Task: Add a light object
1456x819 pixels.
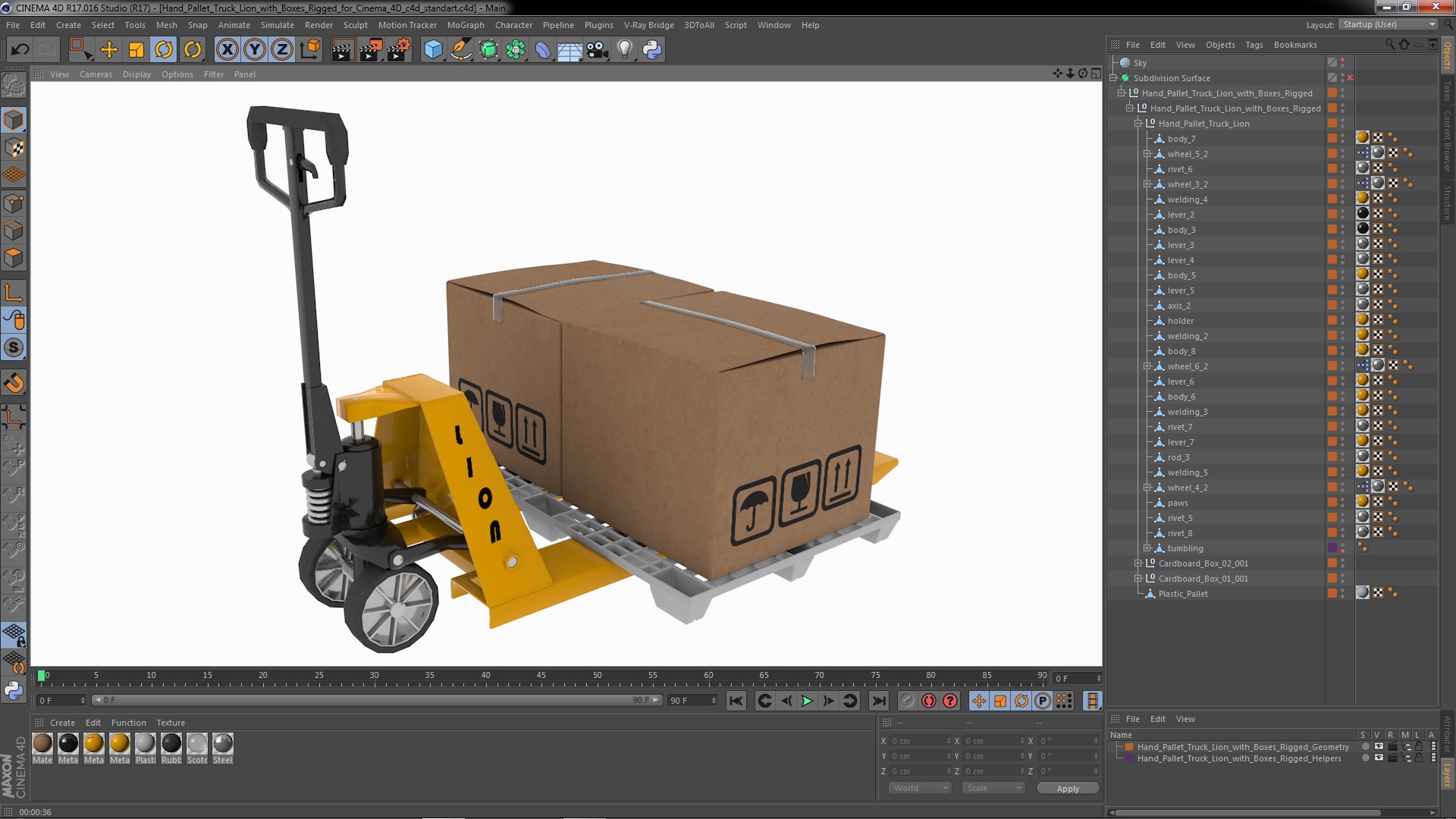Action: tap(624, 50)
